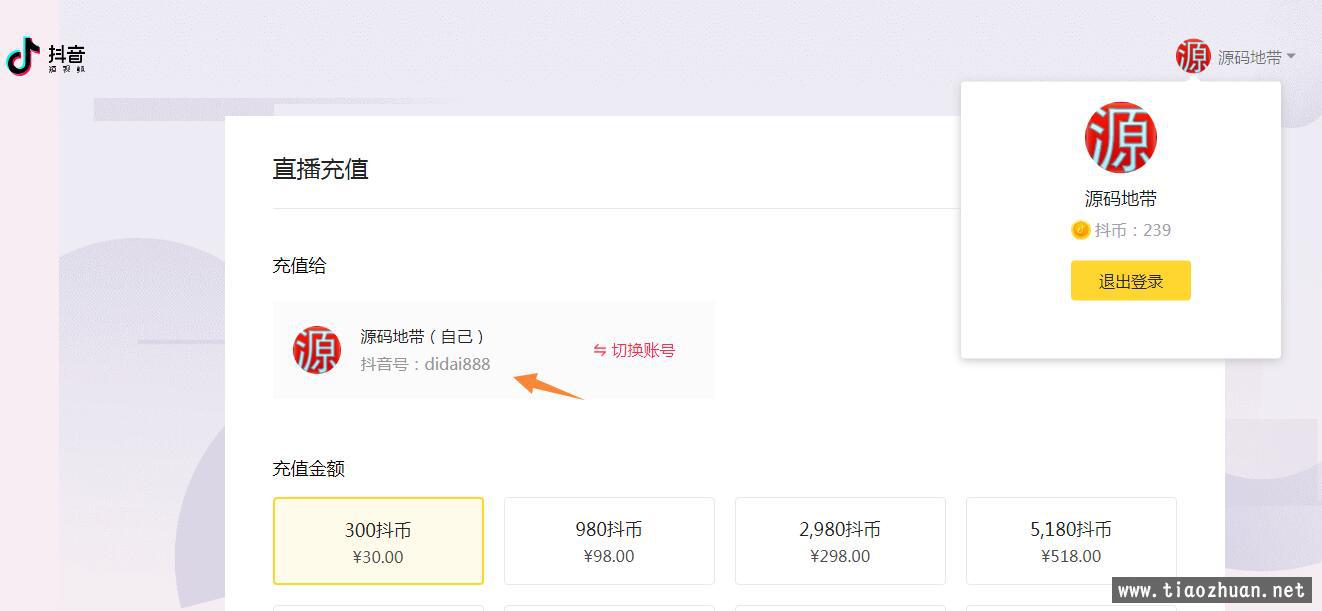Click the 抖币：239 balance text
This screenshot has width=1322, height=611.
tap(1132, 230)
